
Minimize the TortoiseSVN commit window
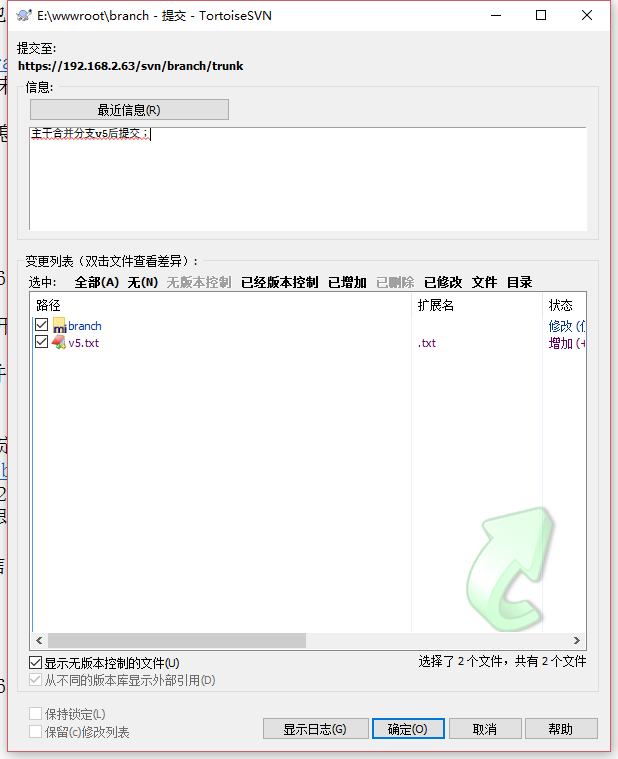coord(496,15)
